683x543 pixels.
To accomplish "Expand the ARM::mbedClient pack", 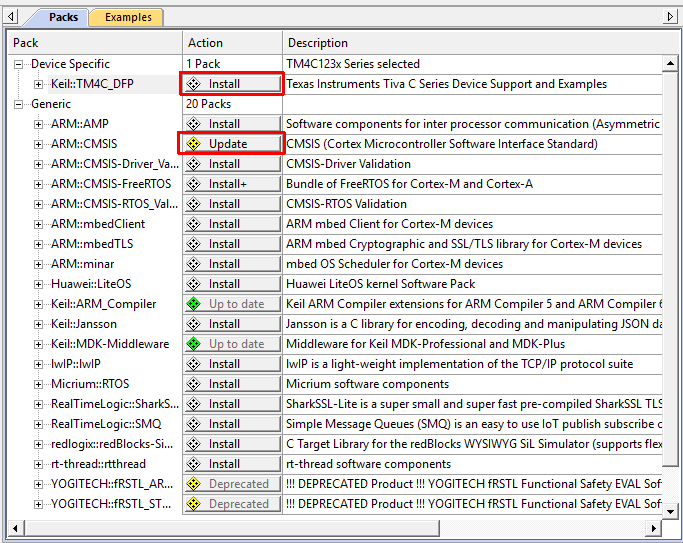I will coord(38,224).
